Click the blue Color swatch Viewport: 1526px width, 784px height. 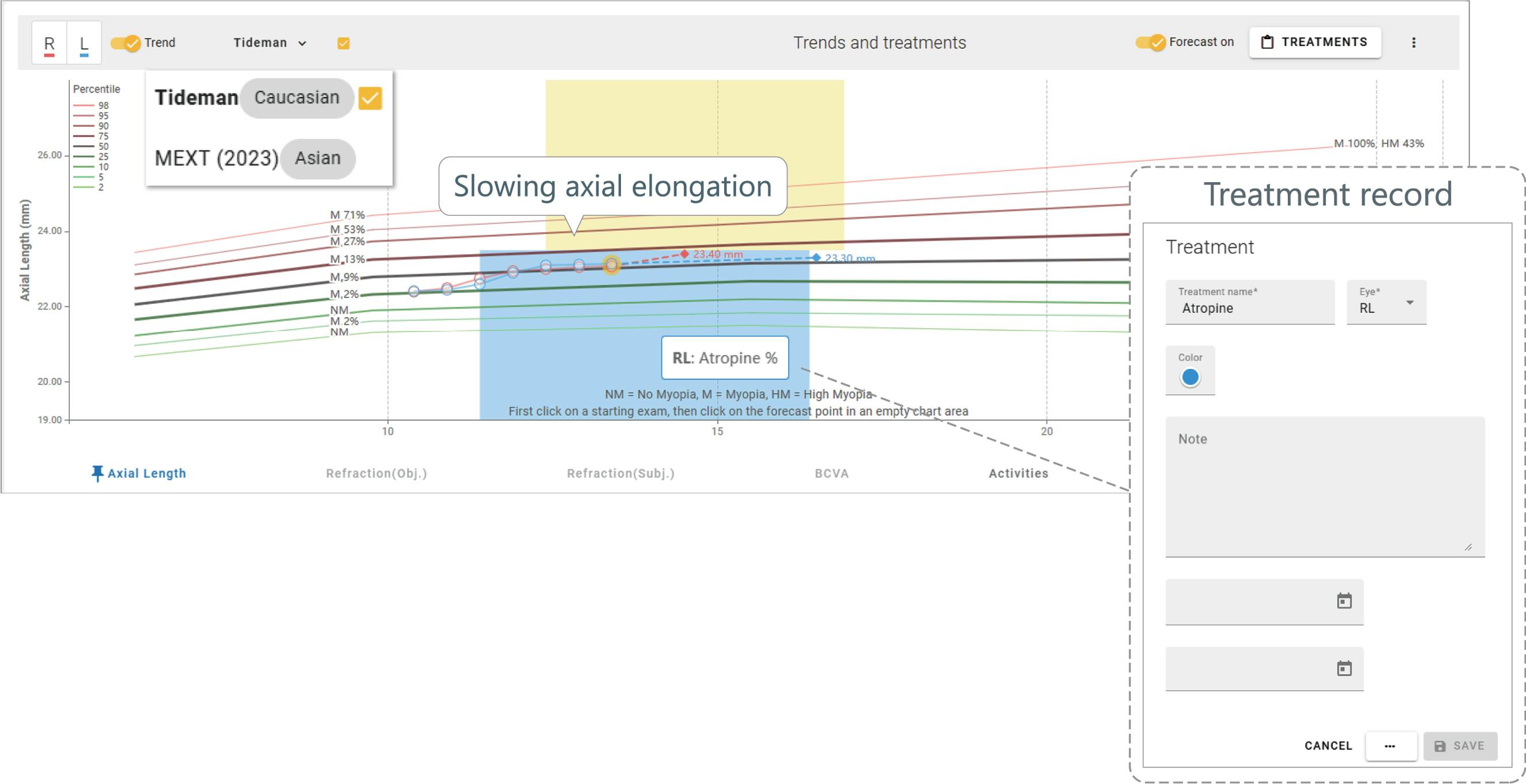1189,377
